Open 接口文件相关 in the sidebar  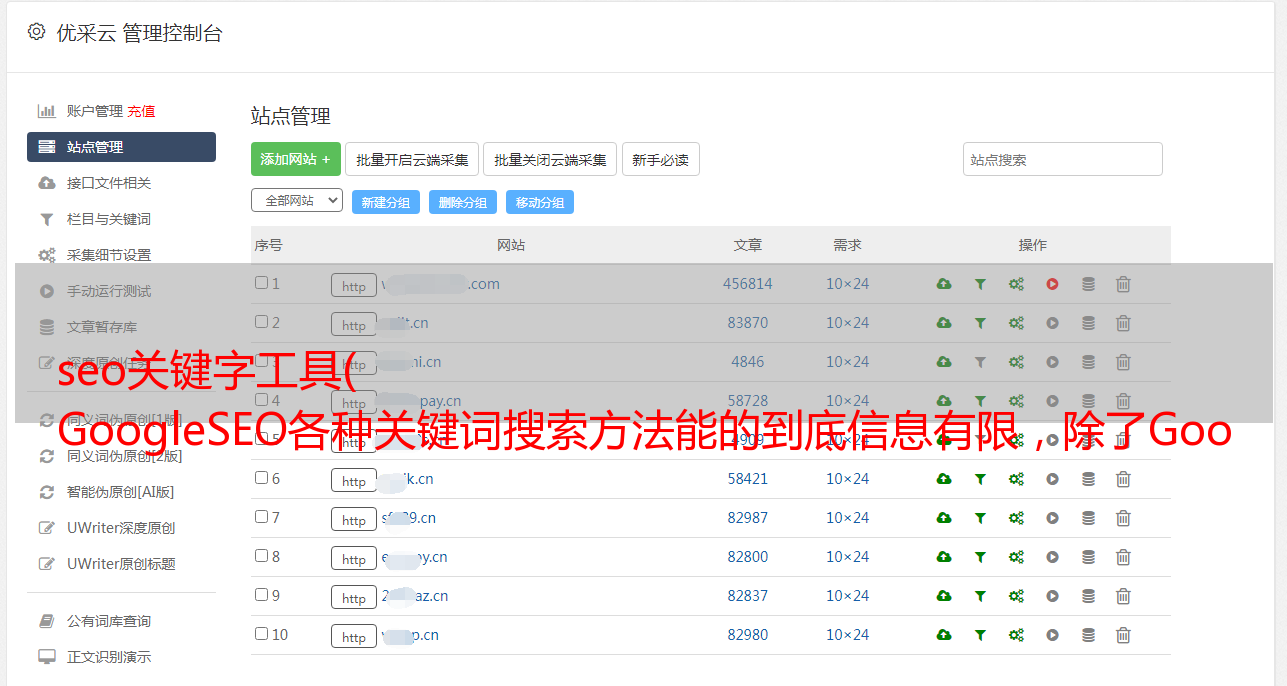[109, 183]
